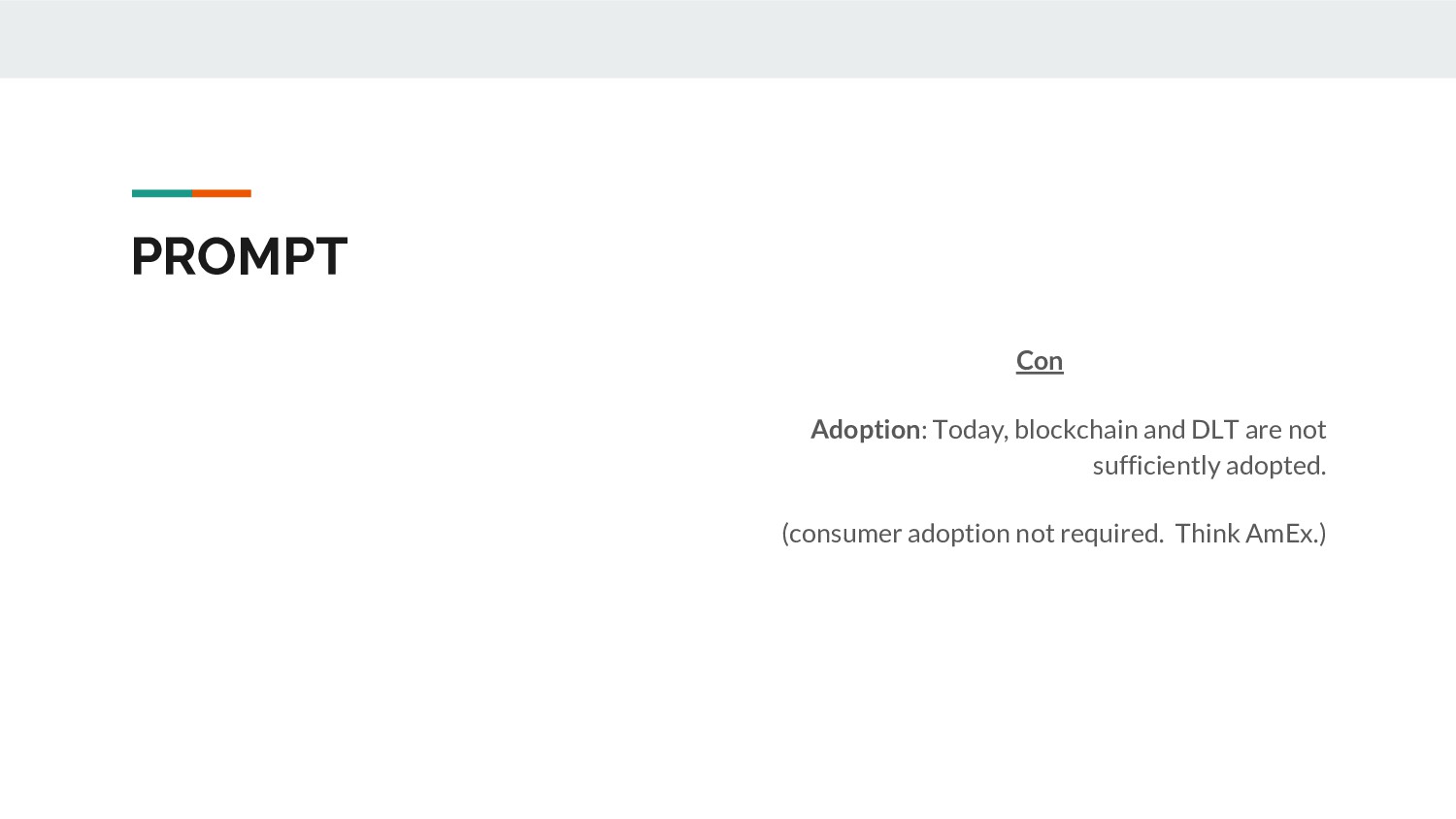1456x819 pixels.
Task: Click the word 'adopted.' ending the paragraph
Action: [1276, 466]
